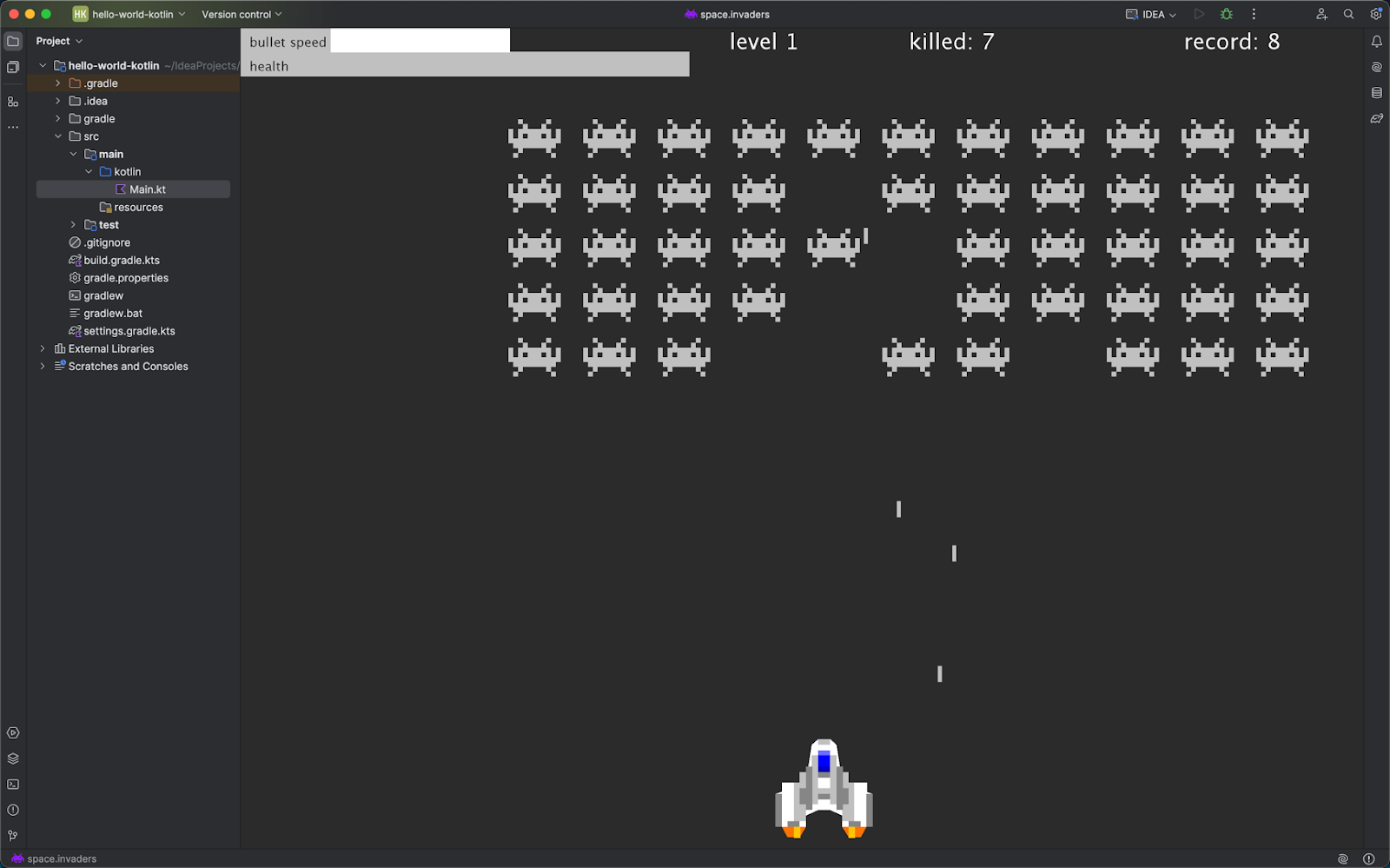Click the level 1 label
The image size is (1390, 868).
coord(764,42)
